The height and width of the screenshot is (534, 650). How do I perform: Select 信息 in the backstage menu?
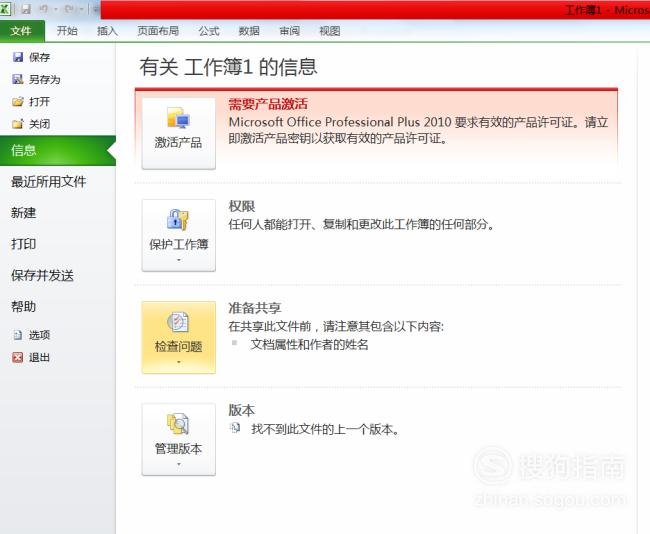click(x=58, y=150)
